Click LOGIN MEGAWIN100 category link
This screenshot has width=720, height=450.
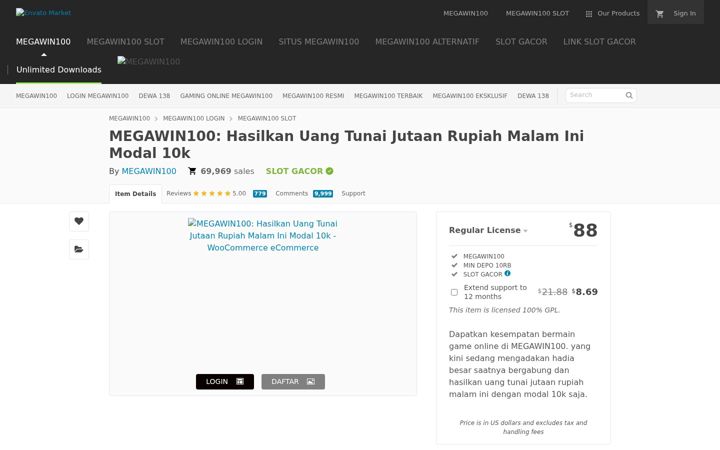97,96
